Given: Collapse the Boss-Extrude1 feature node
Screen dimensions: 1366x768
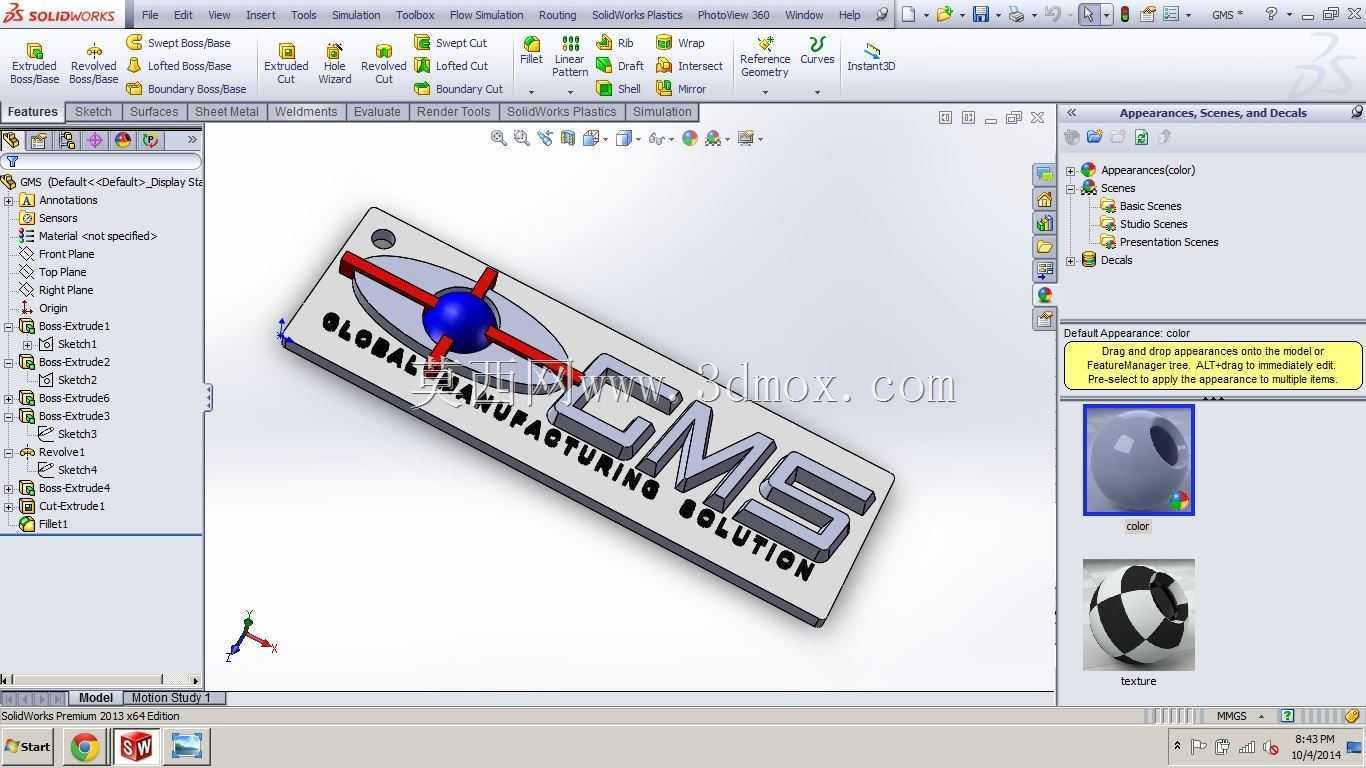Looking at the screenshot, I should point(9,326).
